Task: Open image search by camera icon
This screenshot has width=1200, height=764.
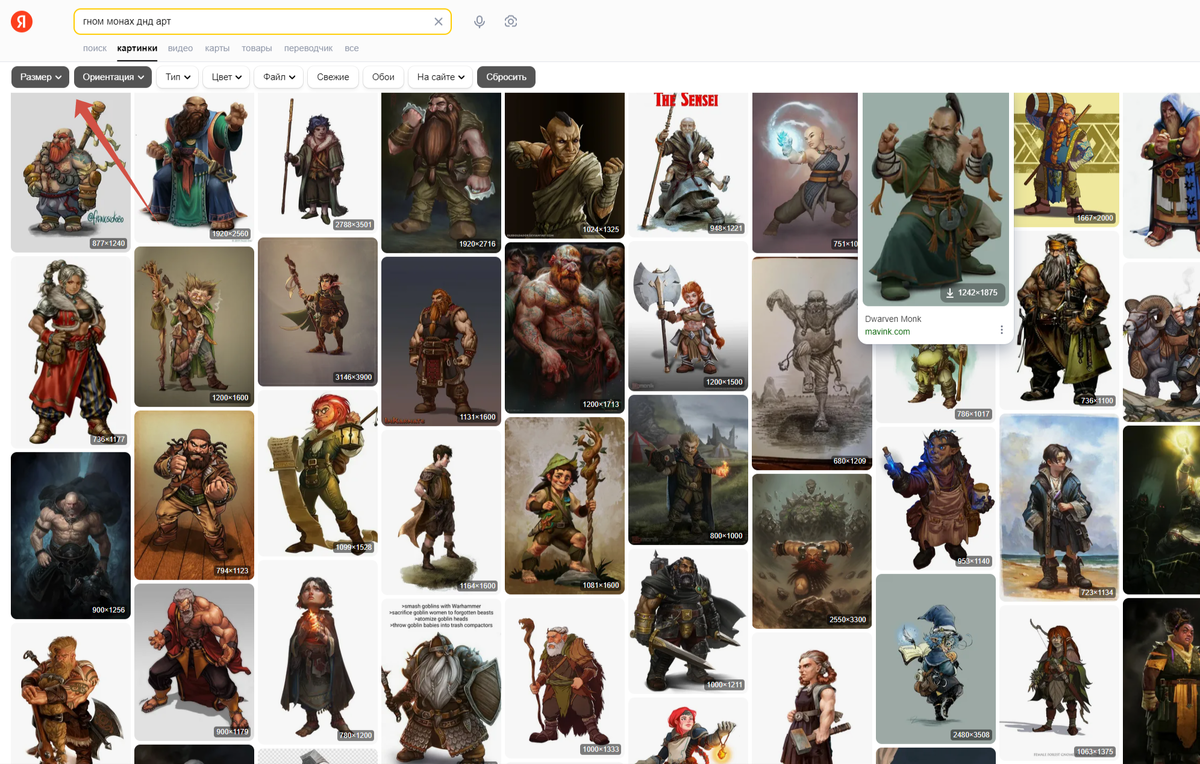Action: (511, 22)
